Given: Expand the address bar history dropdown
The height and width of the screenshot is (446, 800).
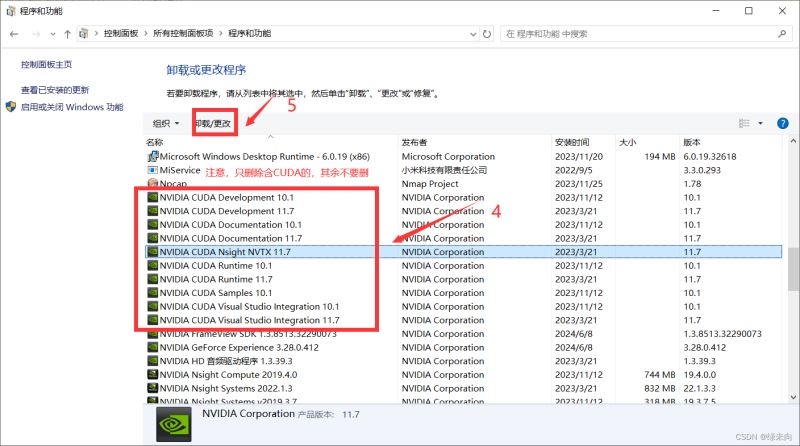Looking at the screenshot, I should (x=473, y=34).
